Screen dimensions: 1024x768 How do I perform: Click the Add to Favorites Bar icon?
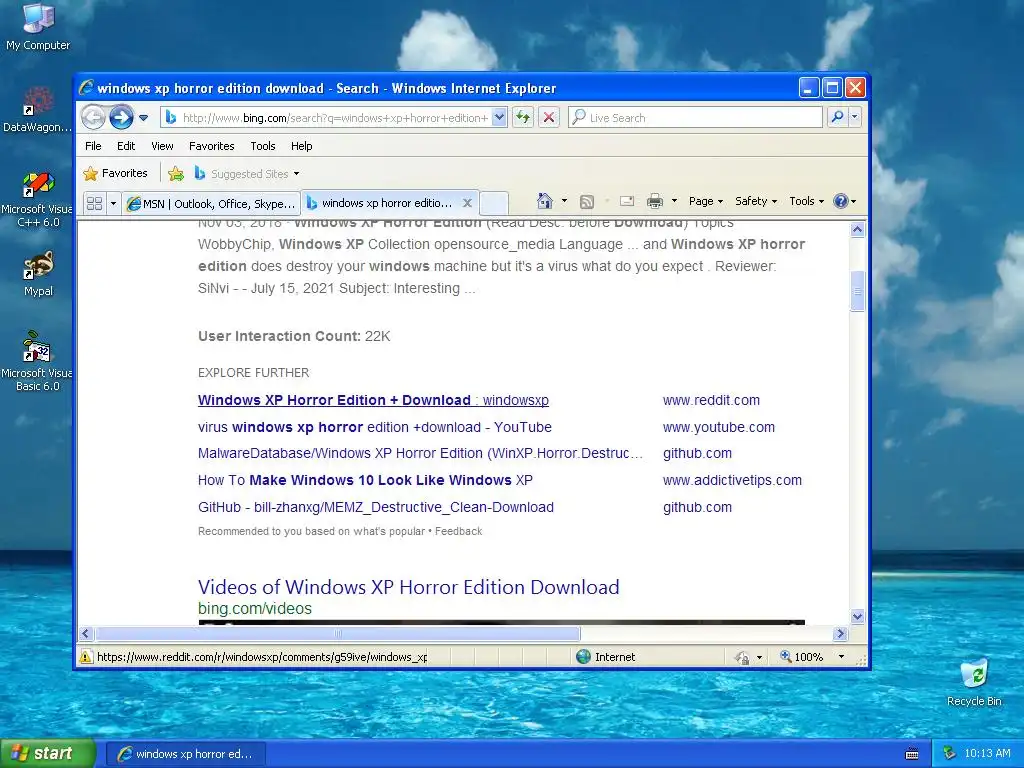click(x=176, y=174)
